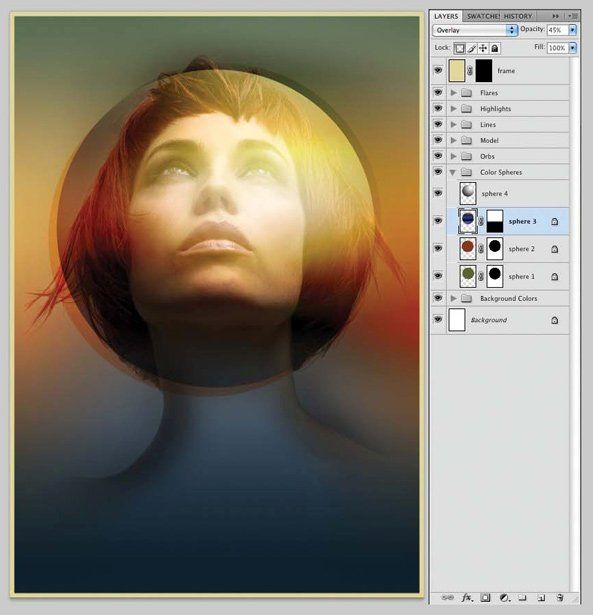Expand the Flares group
Viewport: 593px width, 615px height.
pyautogui.click(x=453, y=93)
